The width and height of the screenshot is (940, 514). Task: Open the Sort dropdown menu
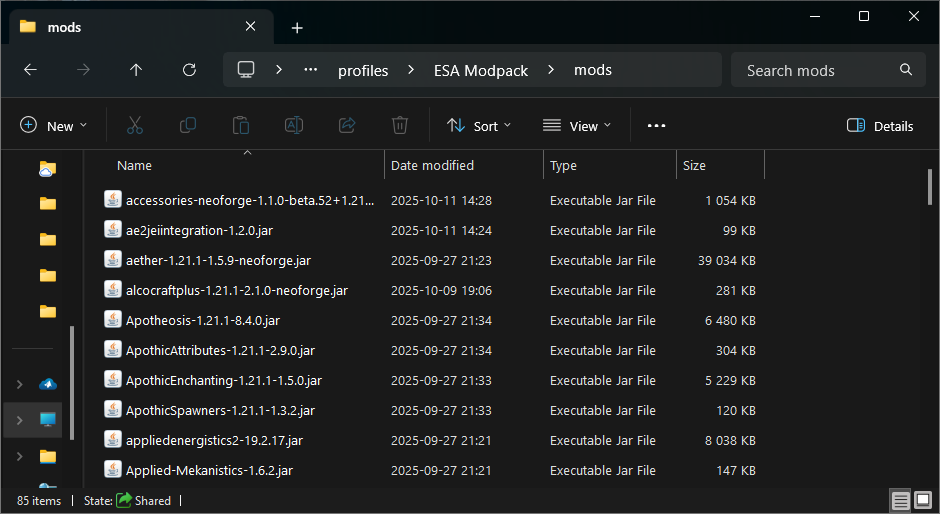click(x=479, y=126)
